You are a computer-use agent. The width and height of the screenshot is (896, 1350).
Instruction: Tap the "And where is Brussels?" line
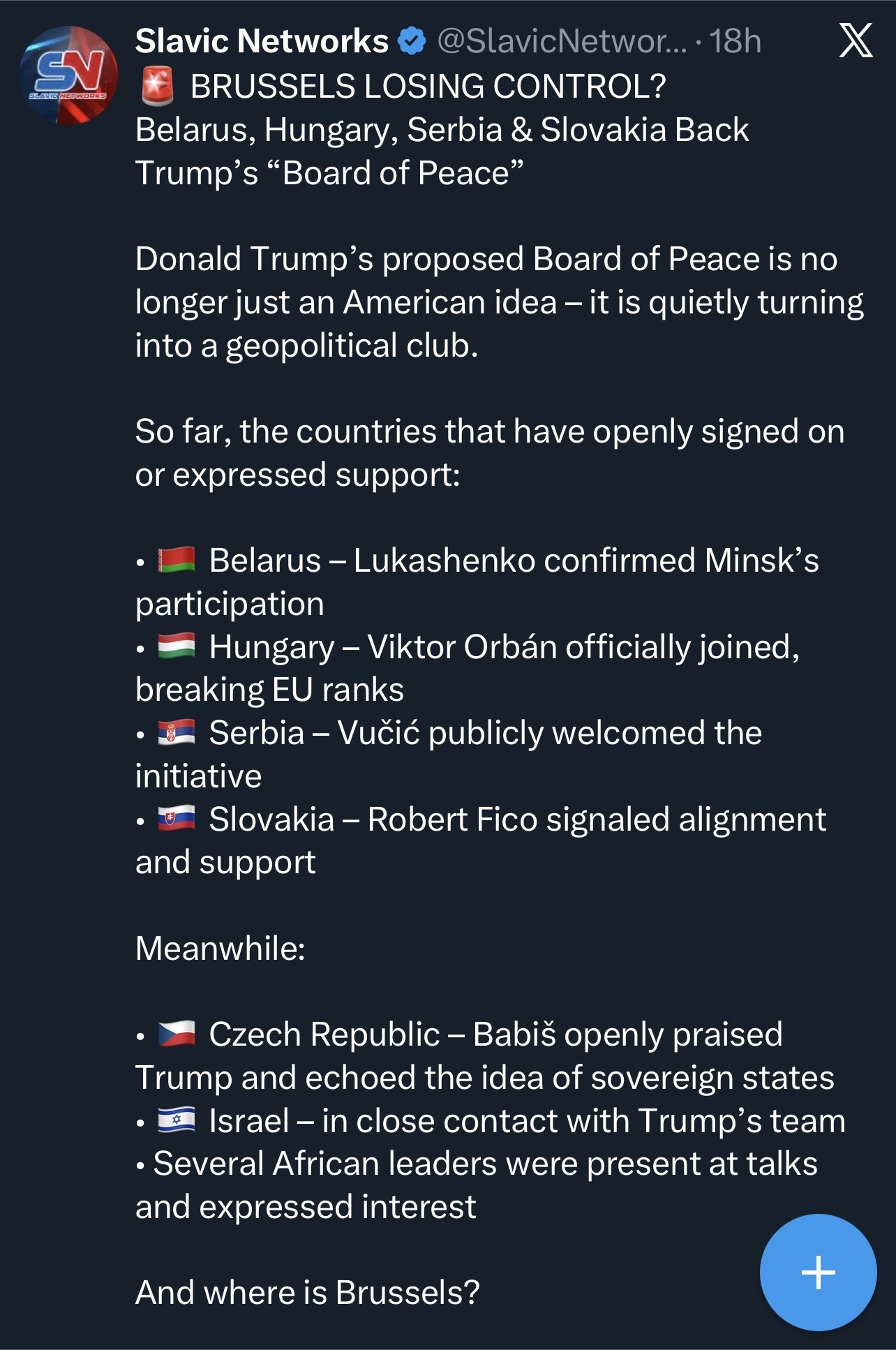click(x=308, y=1292)
